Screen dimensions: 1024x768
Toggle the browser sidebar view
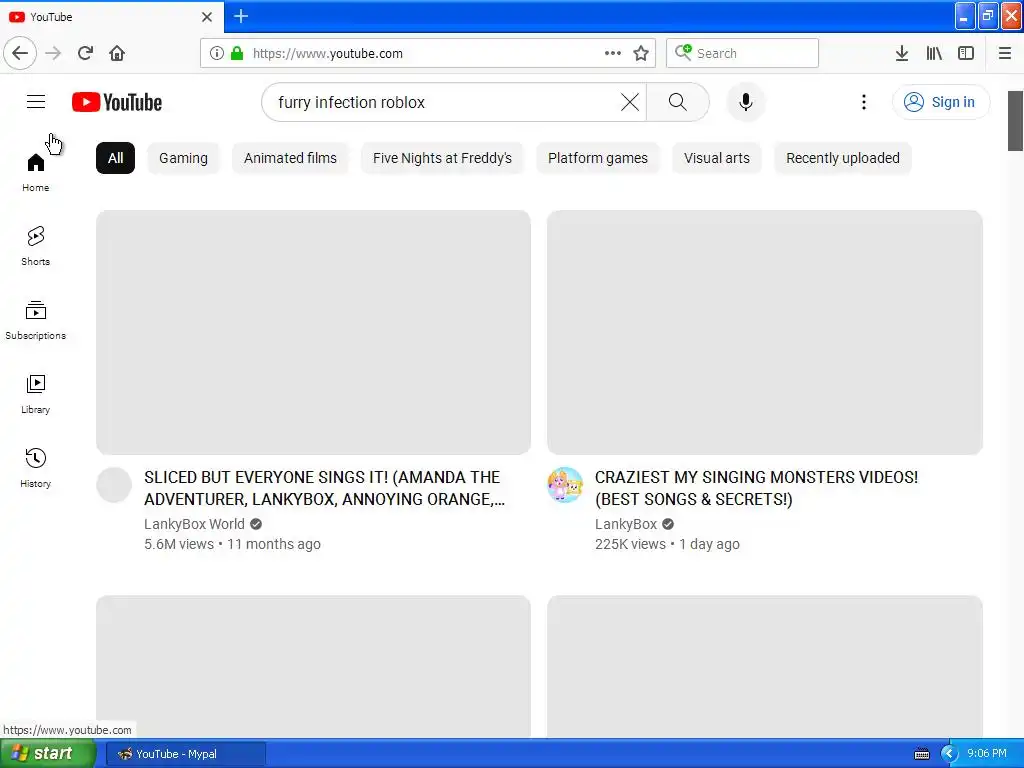(x=966, y=54)
